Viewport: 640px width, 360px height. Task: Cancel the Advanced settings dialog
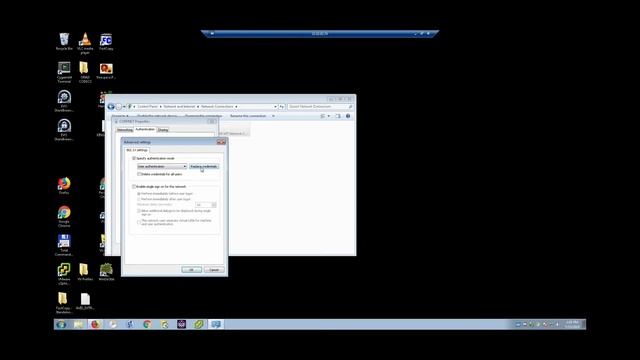[214, 270]
